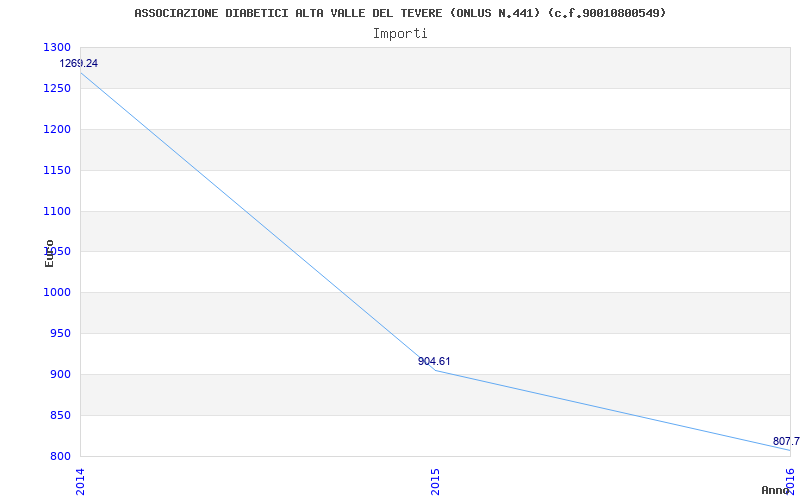This screenshot has height=500, width=800.
Task: Click the Euro axis title
Action: point(49,254)
